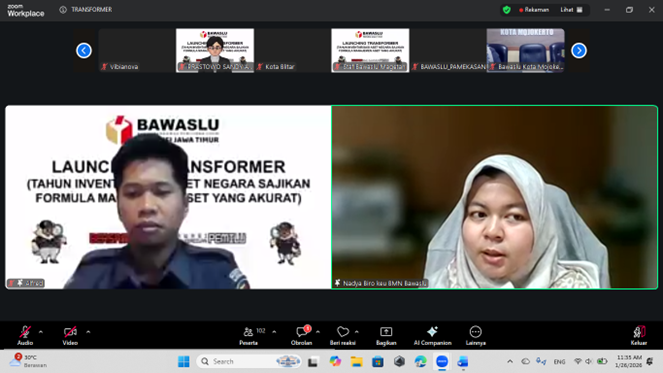Show previous participants with left arrow
Viewport: 663px width, 373px height.
click(x=84, y=50)
